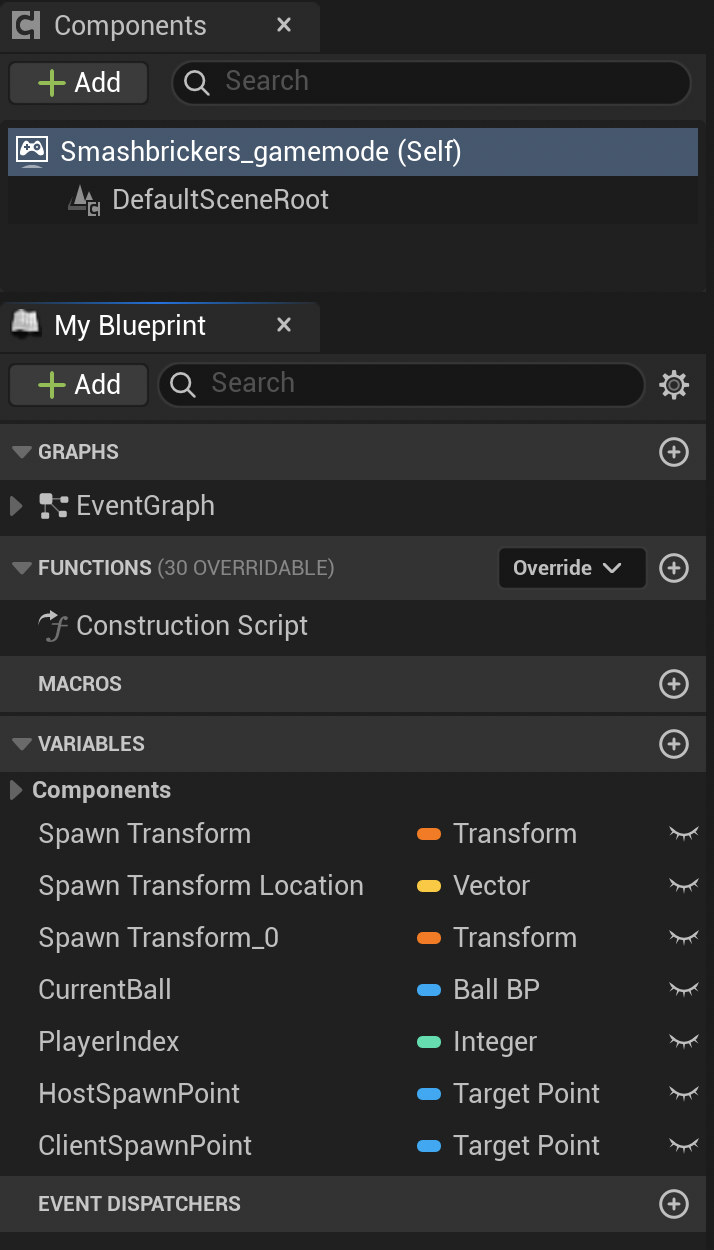The image size is (714, 1250).
Task: Click the DefaultSceneRoot component icon
Action: point(85,200)
